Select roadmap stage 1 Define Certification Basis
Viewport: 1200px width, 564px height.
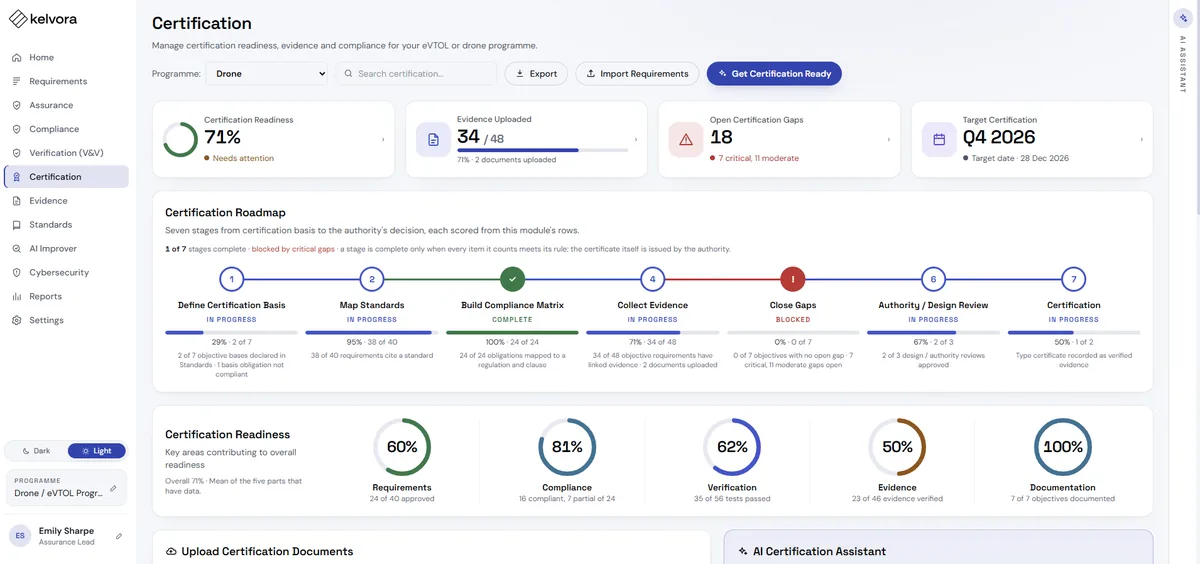coord(231,280)
